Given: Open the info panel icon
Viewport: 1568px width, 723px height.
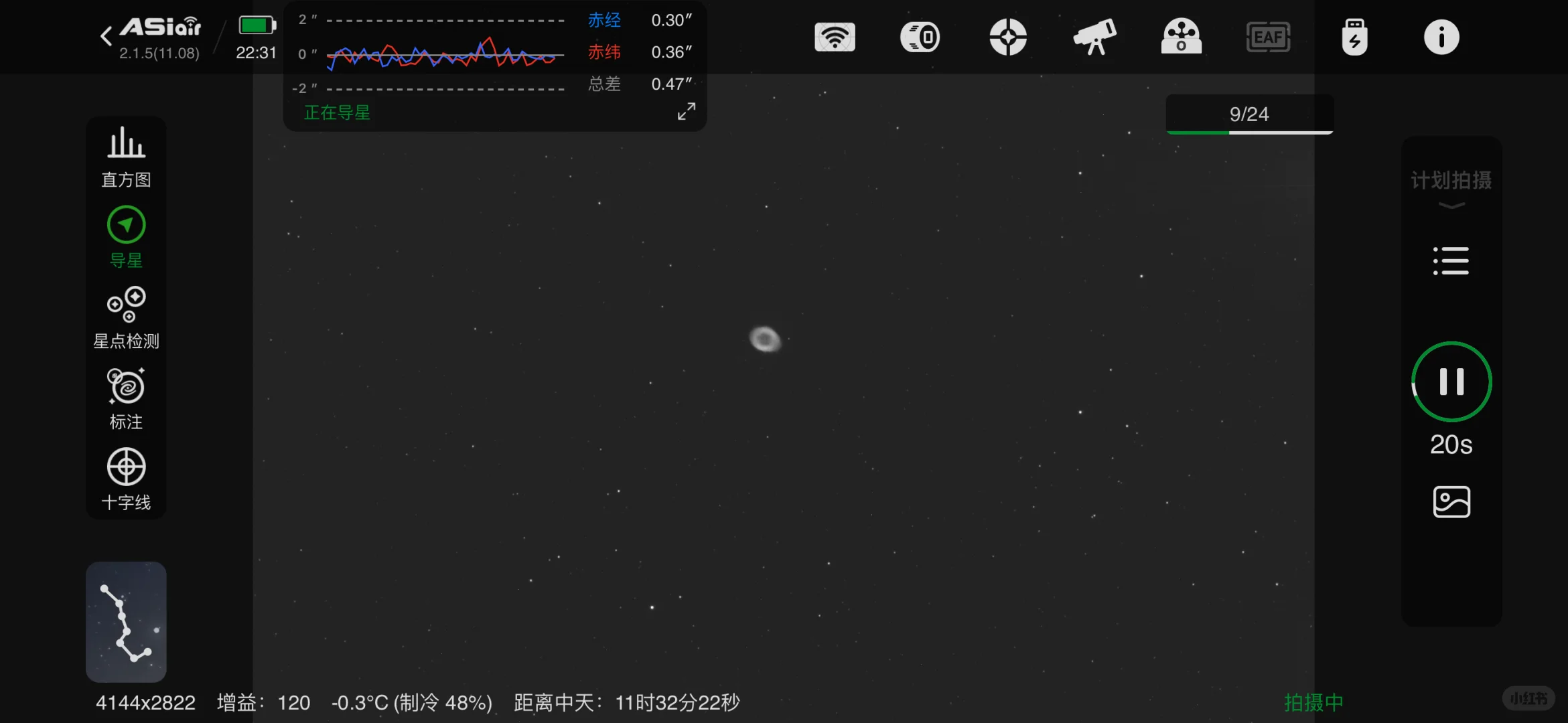Looking at the screenshot, I should 1441,37.
